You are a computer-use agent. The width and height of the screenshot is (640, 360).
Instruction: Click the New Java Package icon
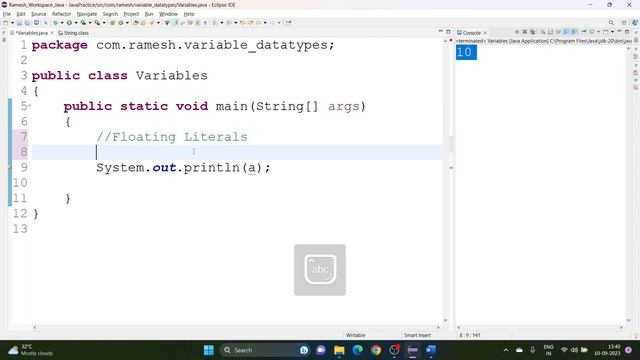(x=112, y=23)
